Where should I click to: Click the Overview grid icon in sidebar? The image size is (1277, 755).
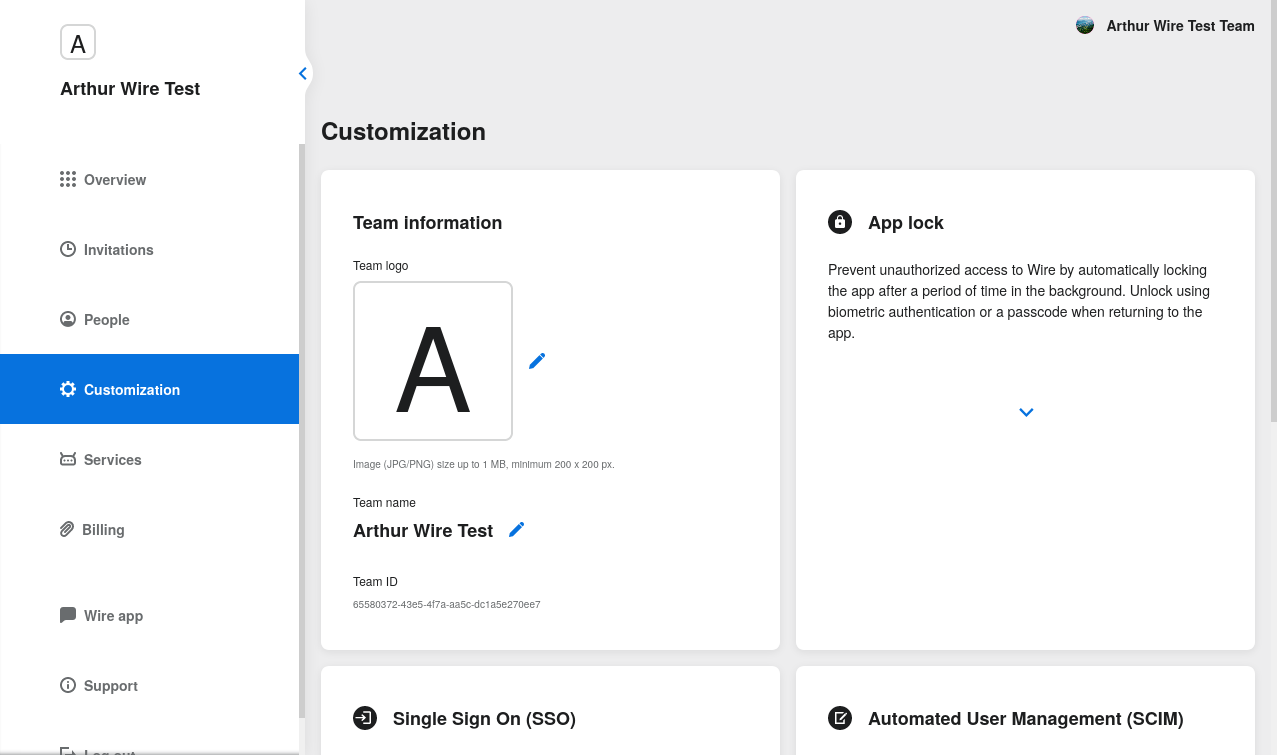[68, 179]
